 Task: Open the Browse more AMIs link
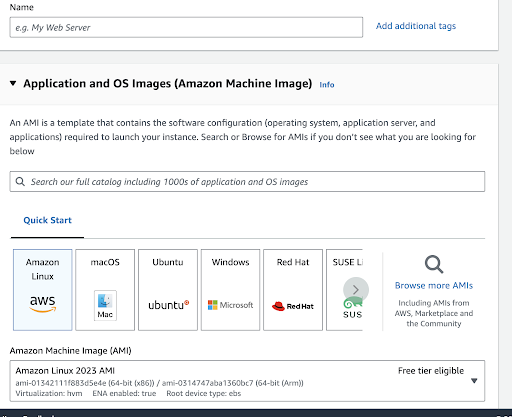(434, 285)
